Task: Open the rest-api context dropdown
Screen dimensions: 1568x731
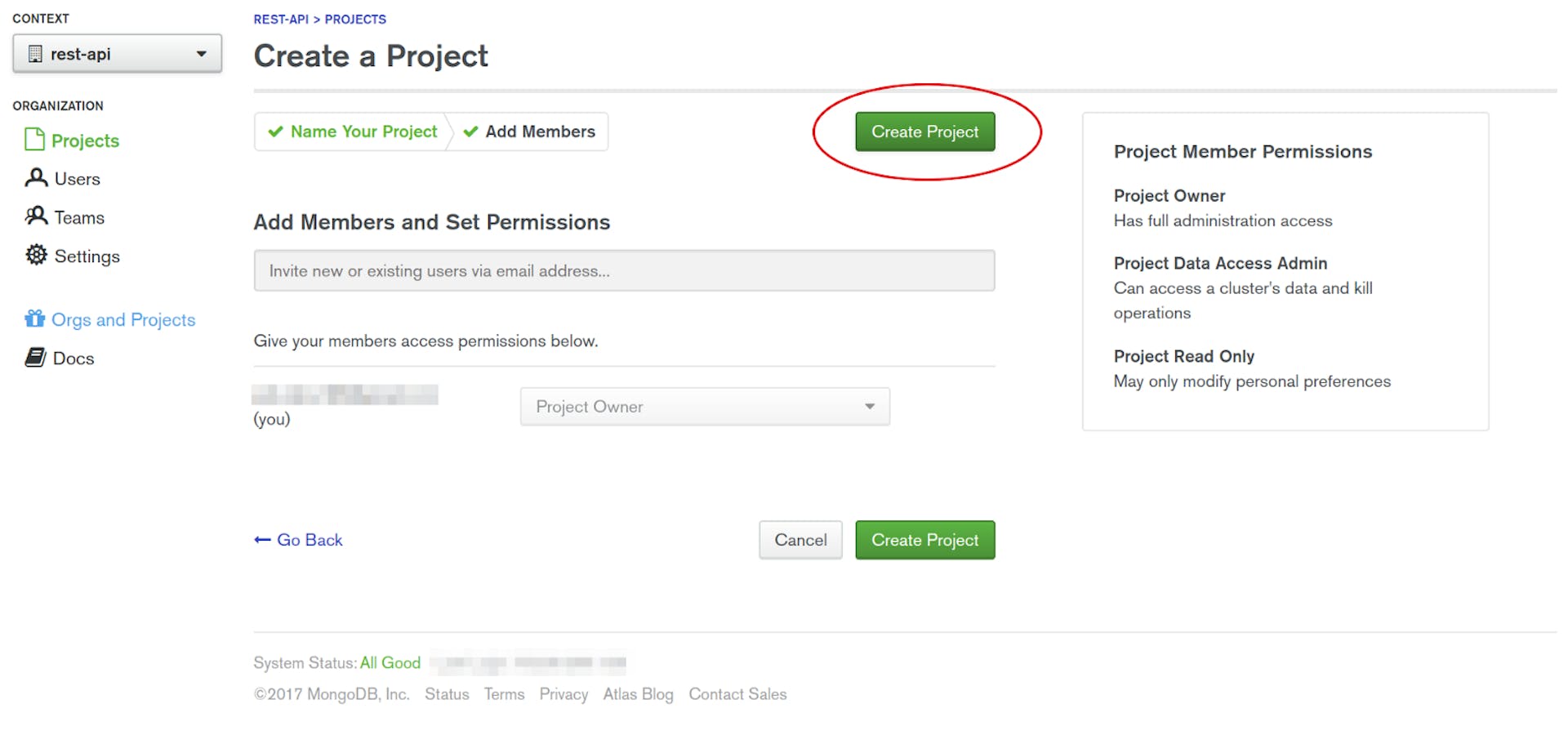Action: 117,54
